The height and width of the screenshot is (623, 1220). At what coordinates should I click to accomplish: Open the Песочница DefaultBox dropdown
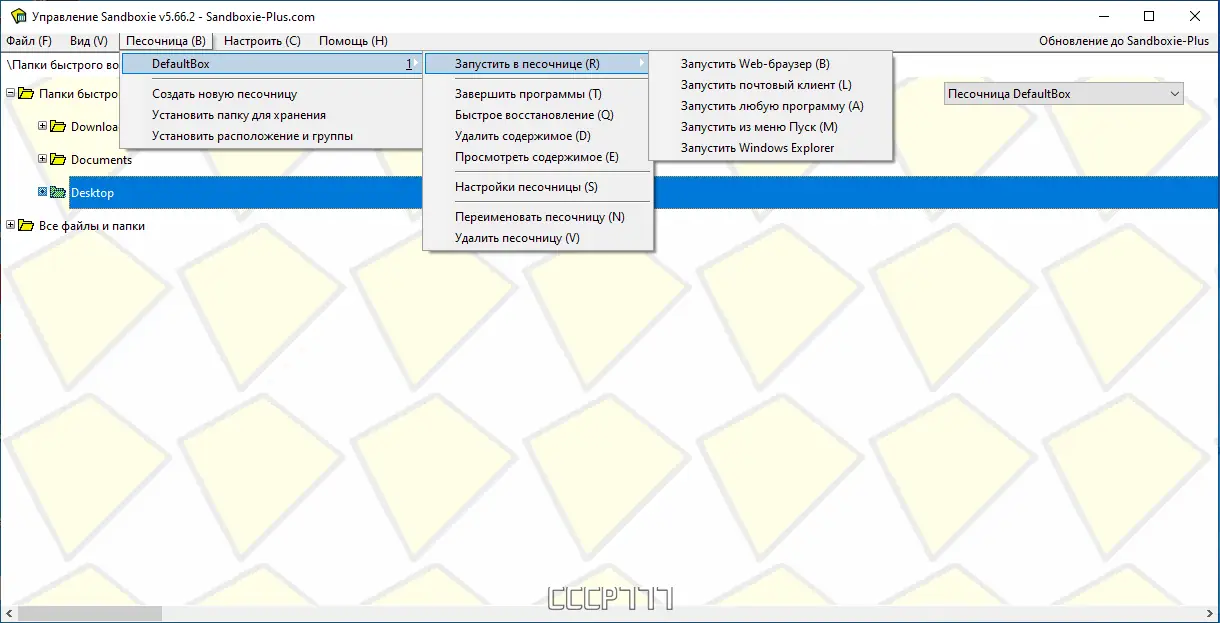coord(1064,93)
